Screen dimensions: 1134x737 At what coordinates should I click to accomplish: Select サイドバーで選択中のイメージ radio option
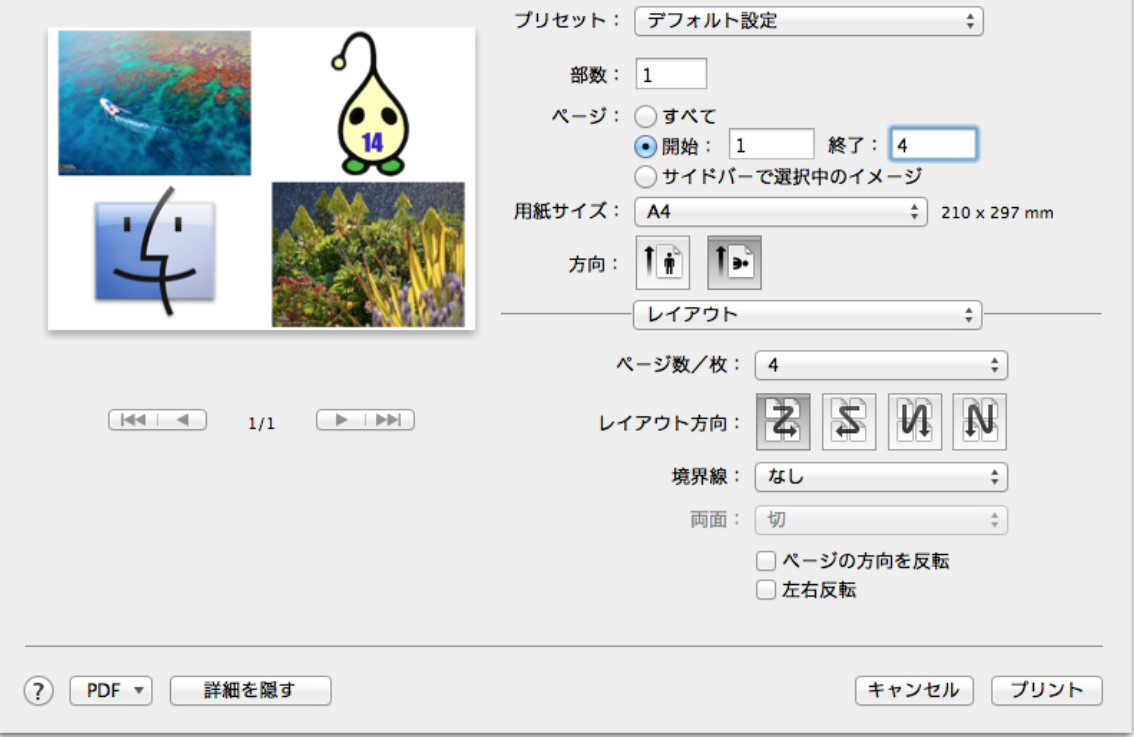pyautogui.click(x=645, y=176)
